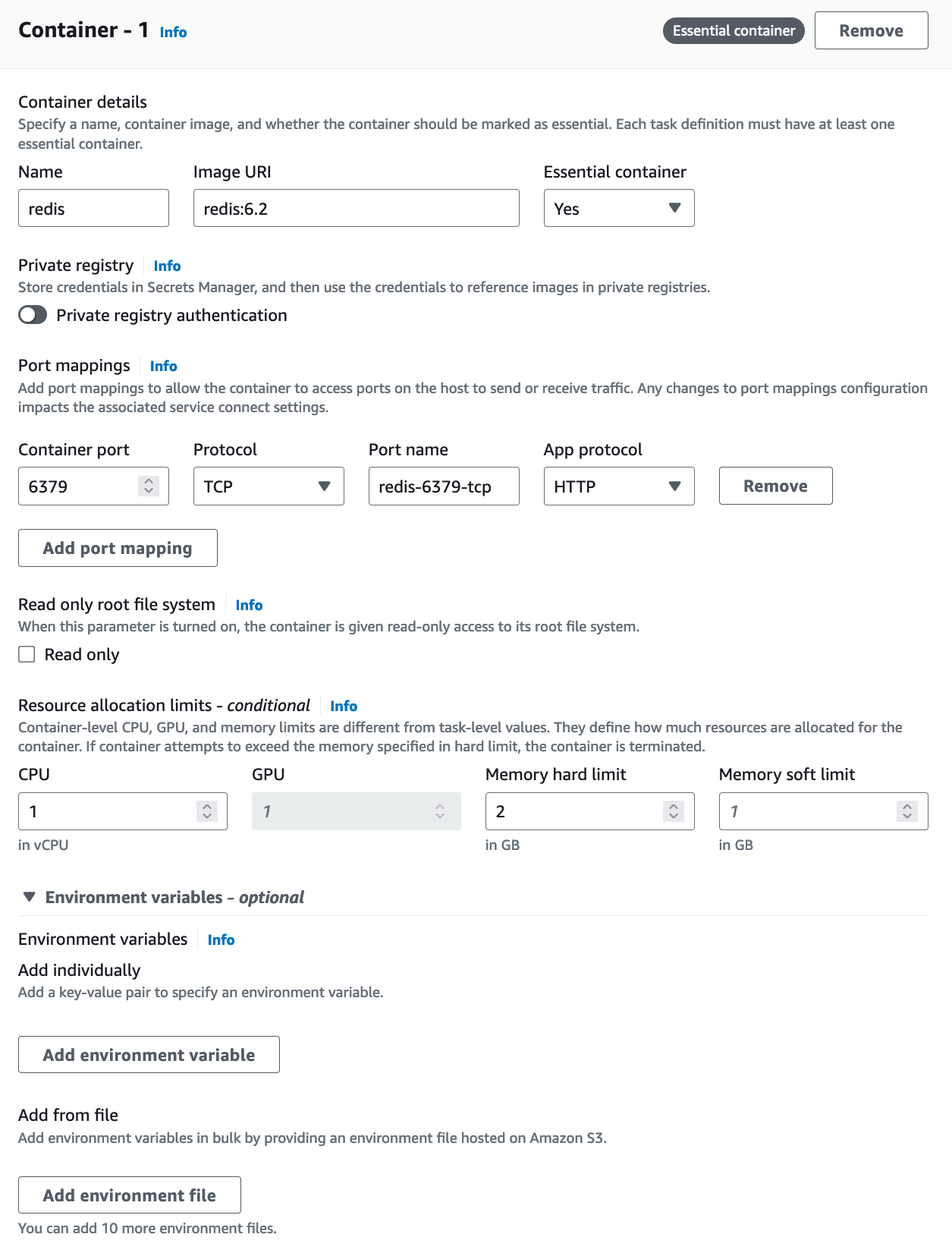Screen dimensions: 952x1256
Task: Click into the Image URI field
Action: tap(356, 208)
